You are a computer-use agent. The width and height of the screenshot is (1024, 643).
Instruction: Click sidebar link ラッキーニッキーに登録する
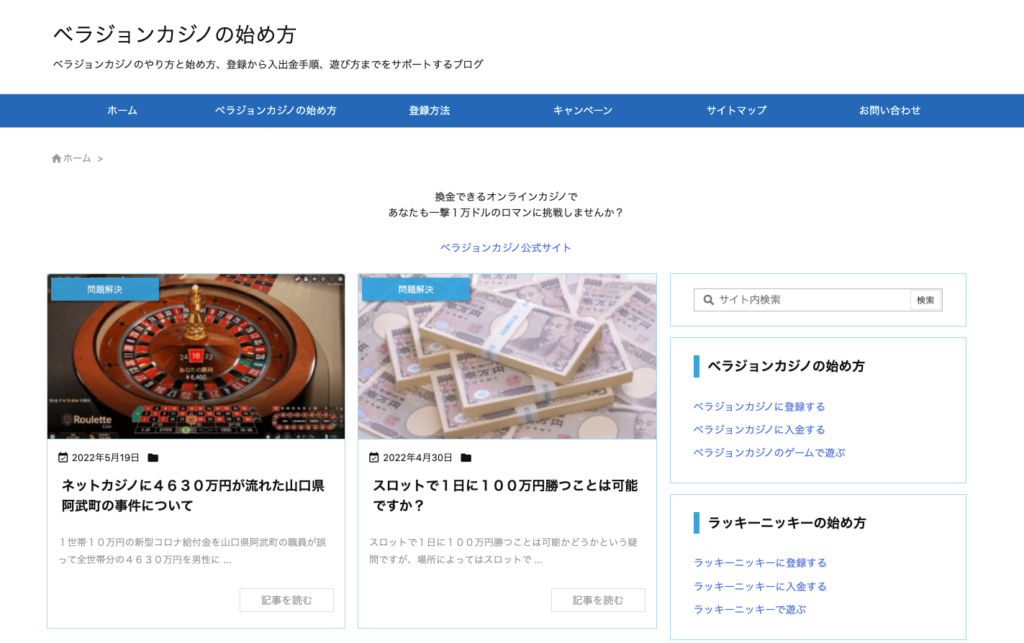pyautogui.click(x=760, y=563)
